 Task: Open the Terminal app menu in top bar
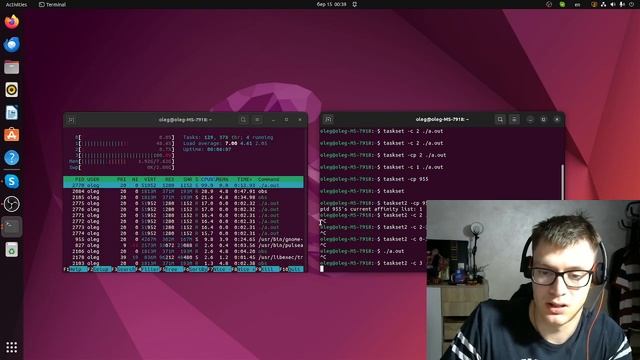coord(52,4)
